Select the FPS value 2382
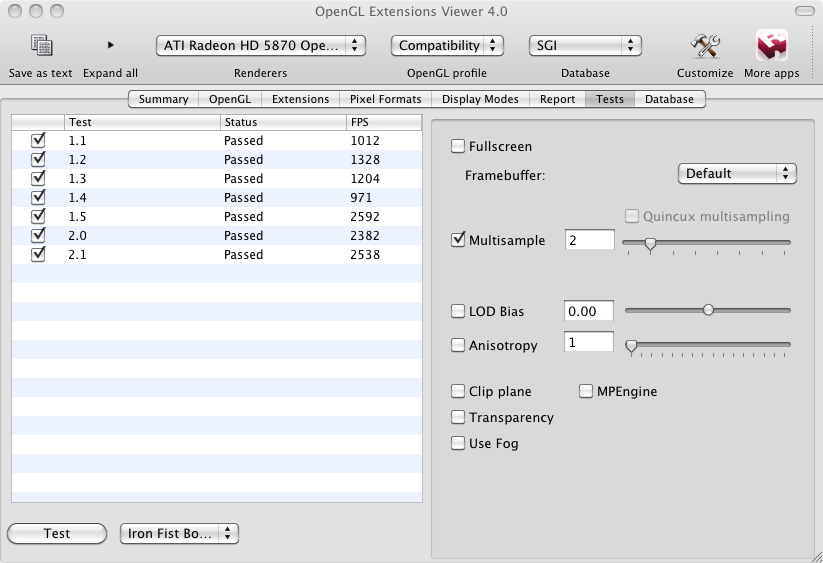Screen dimensions: 823x563 (x=365, y=235)
